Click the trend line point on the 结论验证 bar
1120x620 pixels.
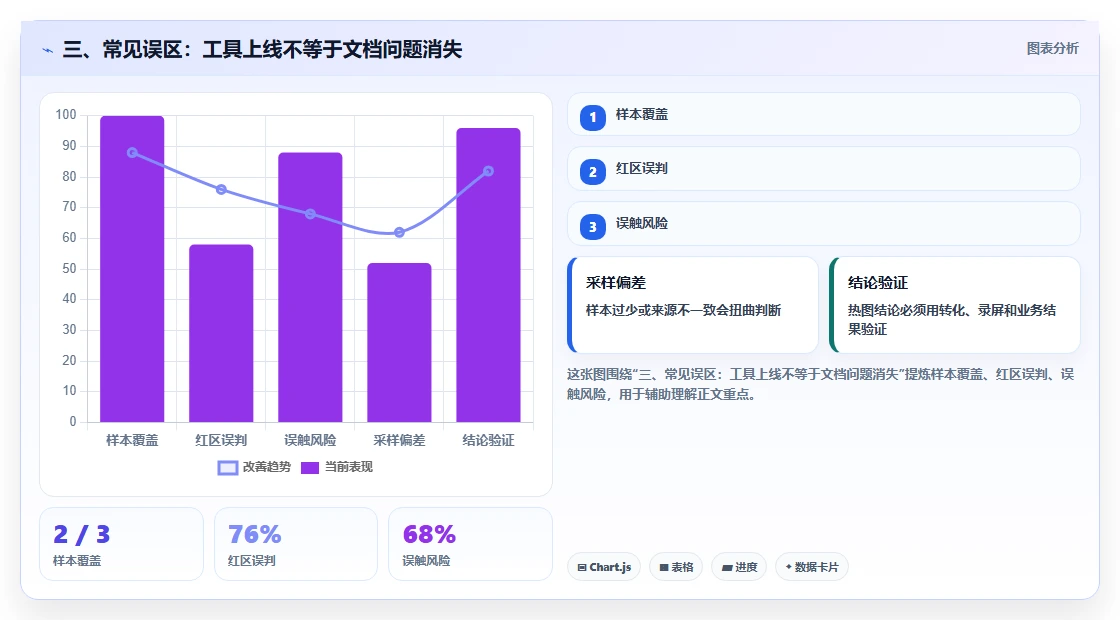tap(489, 171)
